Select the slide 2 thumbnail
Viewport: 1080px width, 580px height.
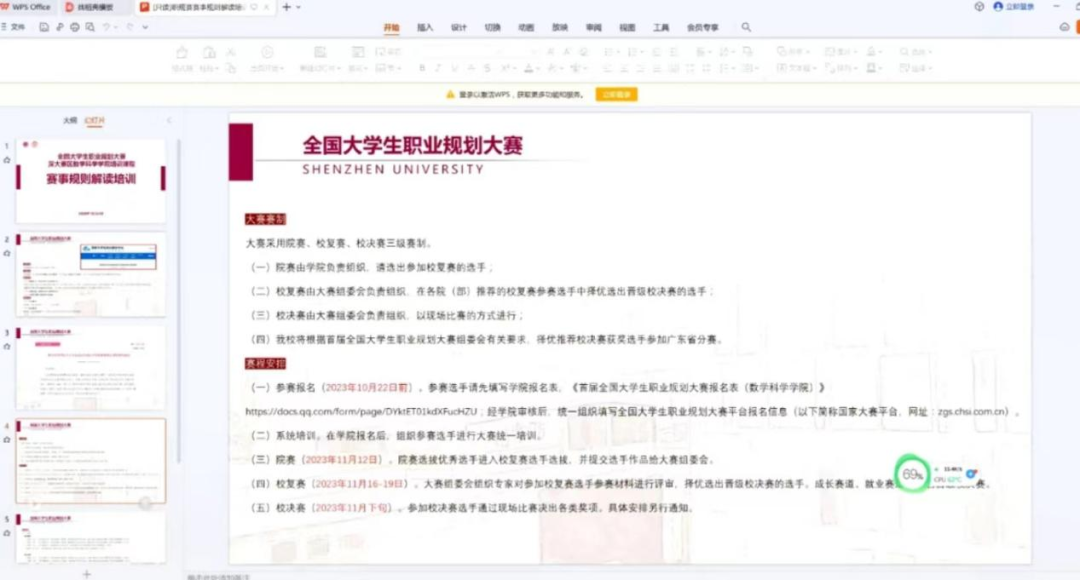tap(91, 275)
